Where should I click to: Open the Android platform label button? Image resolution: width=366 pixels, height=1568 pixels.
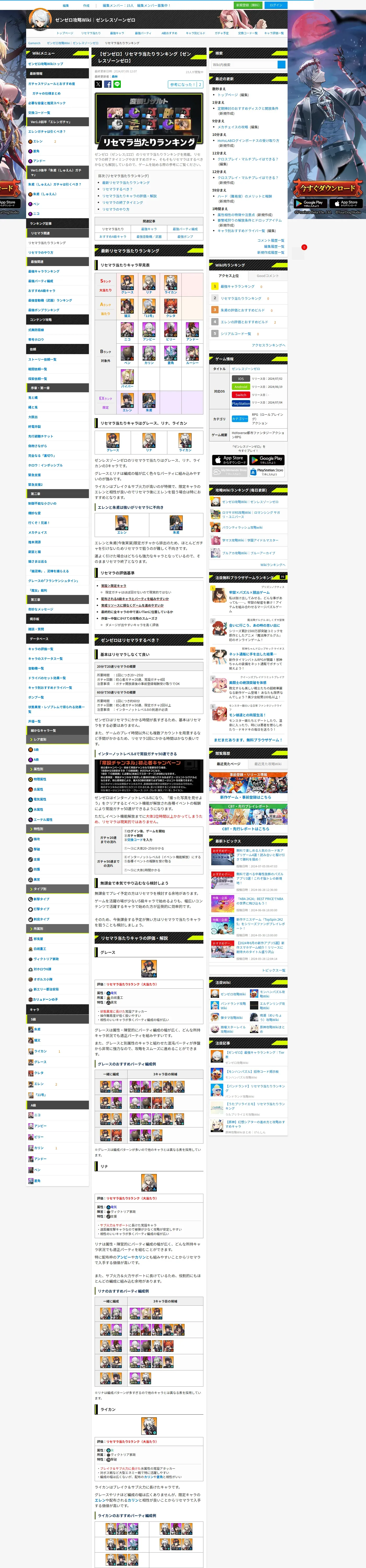click(x=241, y=387)
